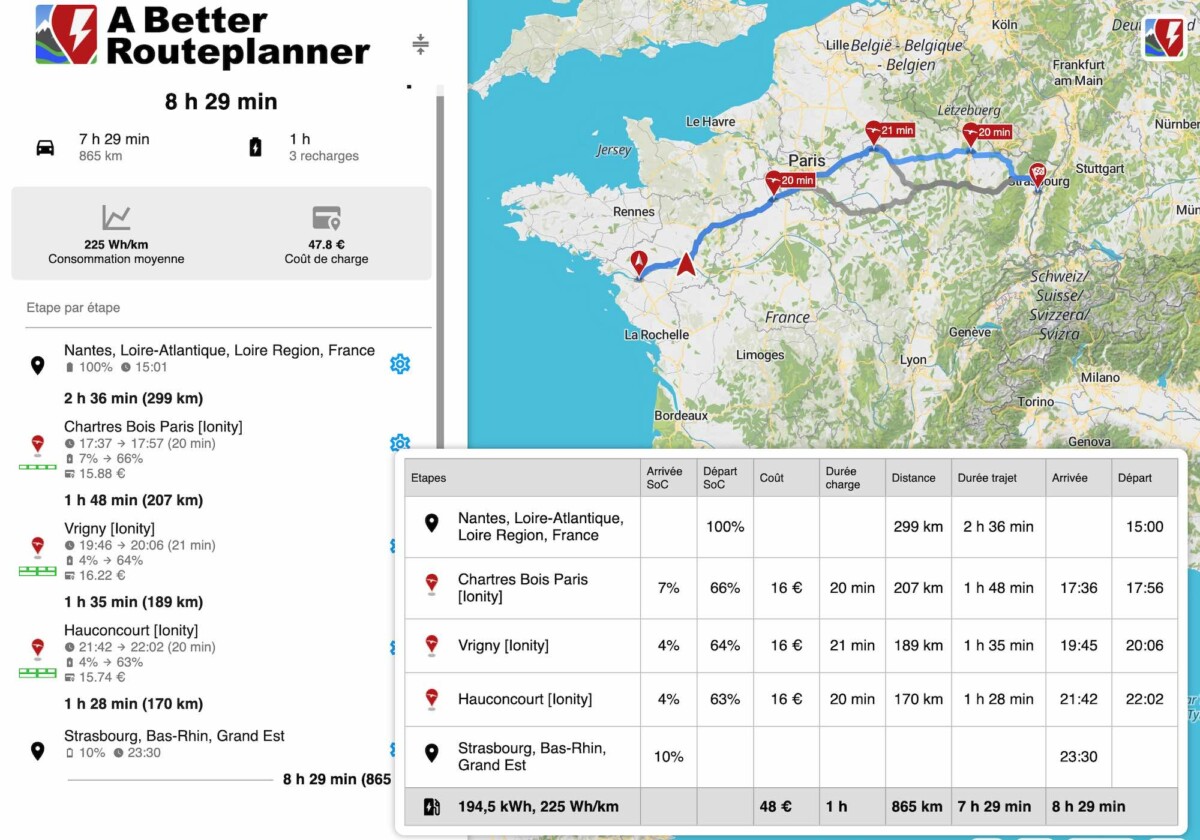1200x840 pixels.
Task: Click Chartres Bois Paris [Ionity] table row name
Action: pyautogui.click(x=523, y=588)
